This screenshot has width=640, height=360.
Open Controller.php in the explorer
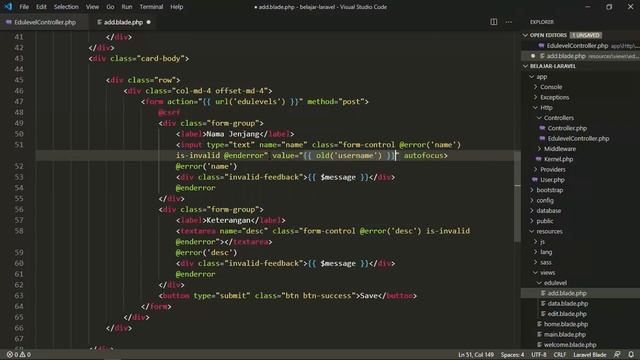(580, 128)
